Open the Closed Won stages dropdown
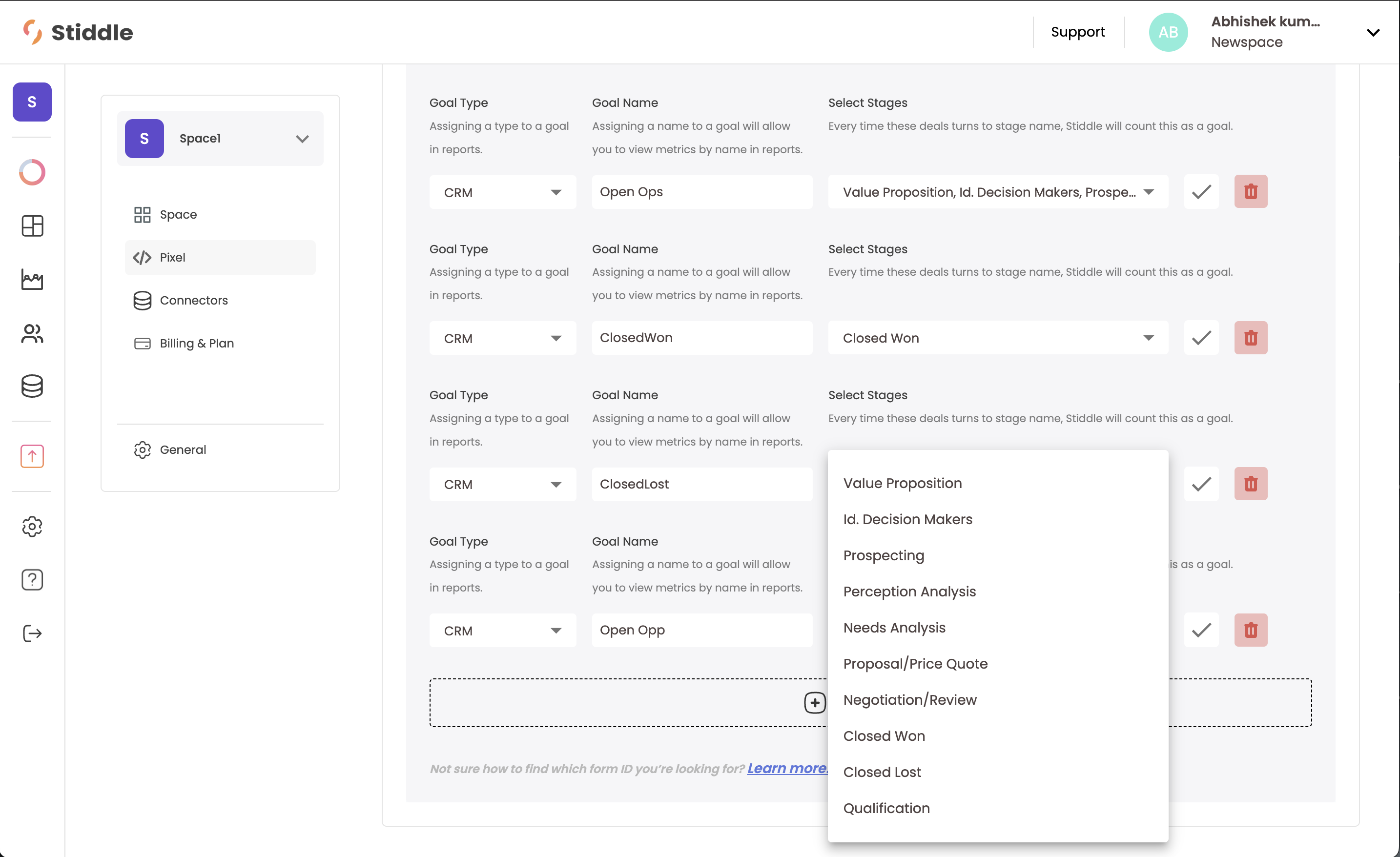The height and width of the screenshot is (857, 1400). 998,338
